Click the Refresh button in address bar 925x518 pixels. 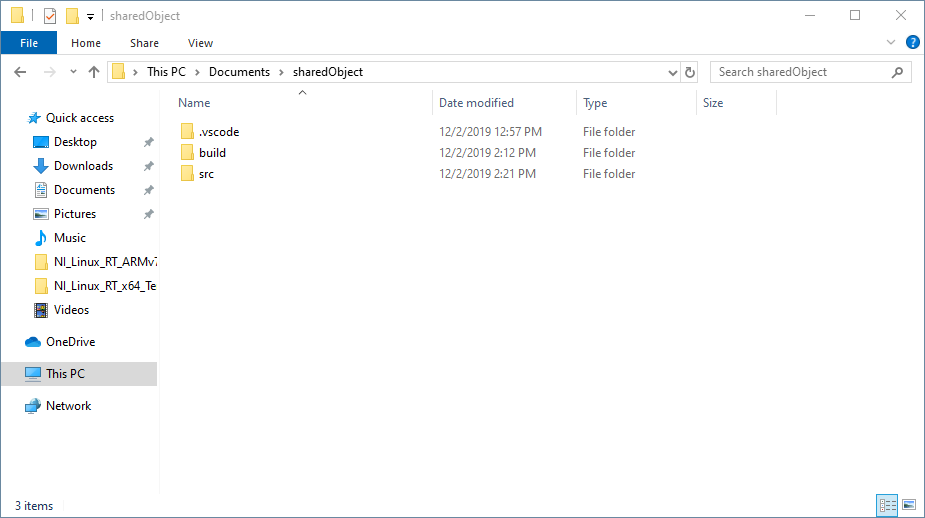click(690, 72)
